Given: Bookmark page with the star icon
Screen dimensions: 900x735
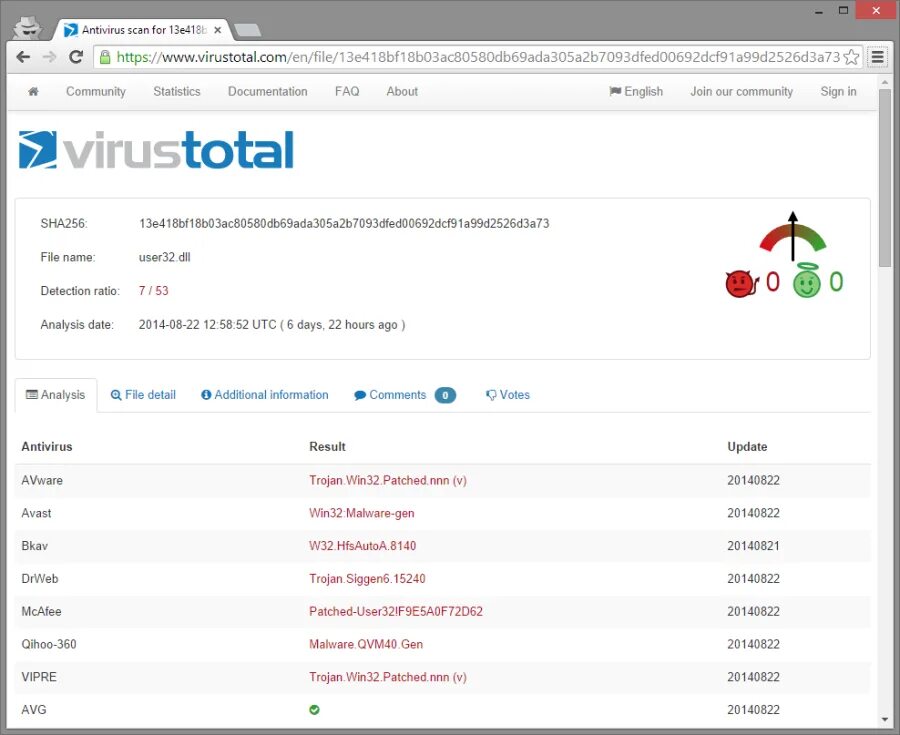Looking at the screenshot, I should click(852, 57).
